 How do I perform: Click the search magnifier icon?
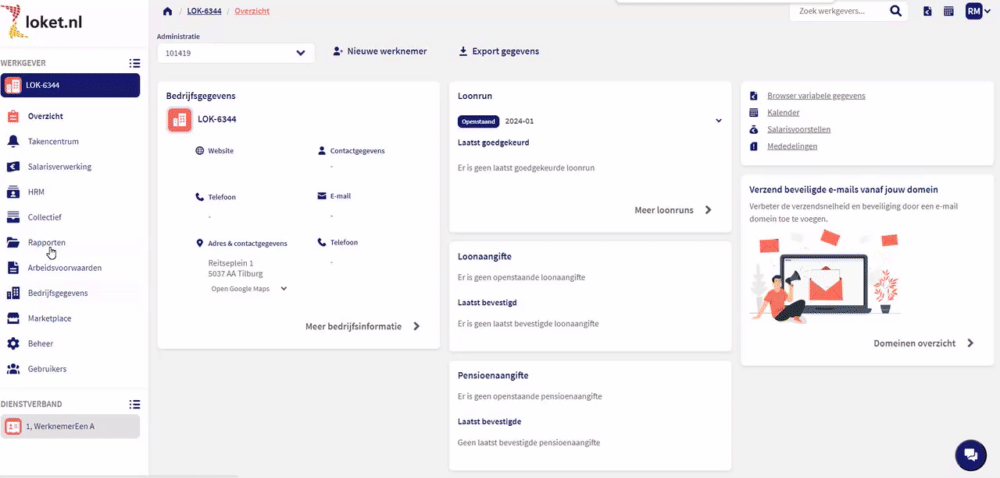(x=896, y=11)
